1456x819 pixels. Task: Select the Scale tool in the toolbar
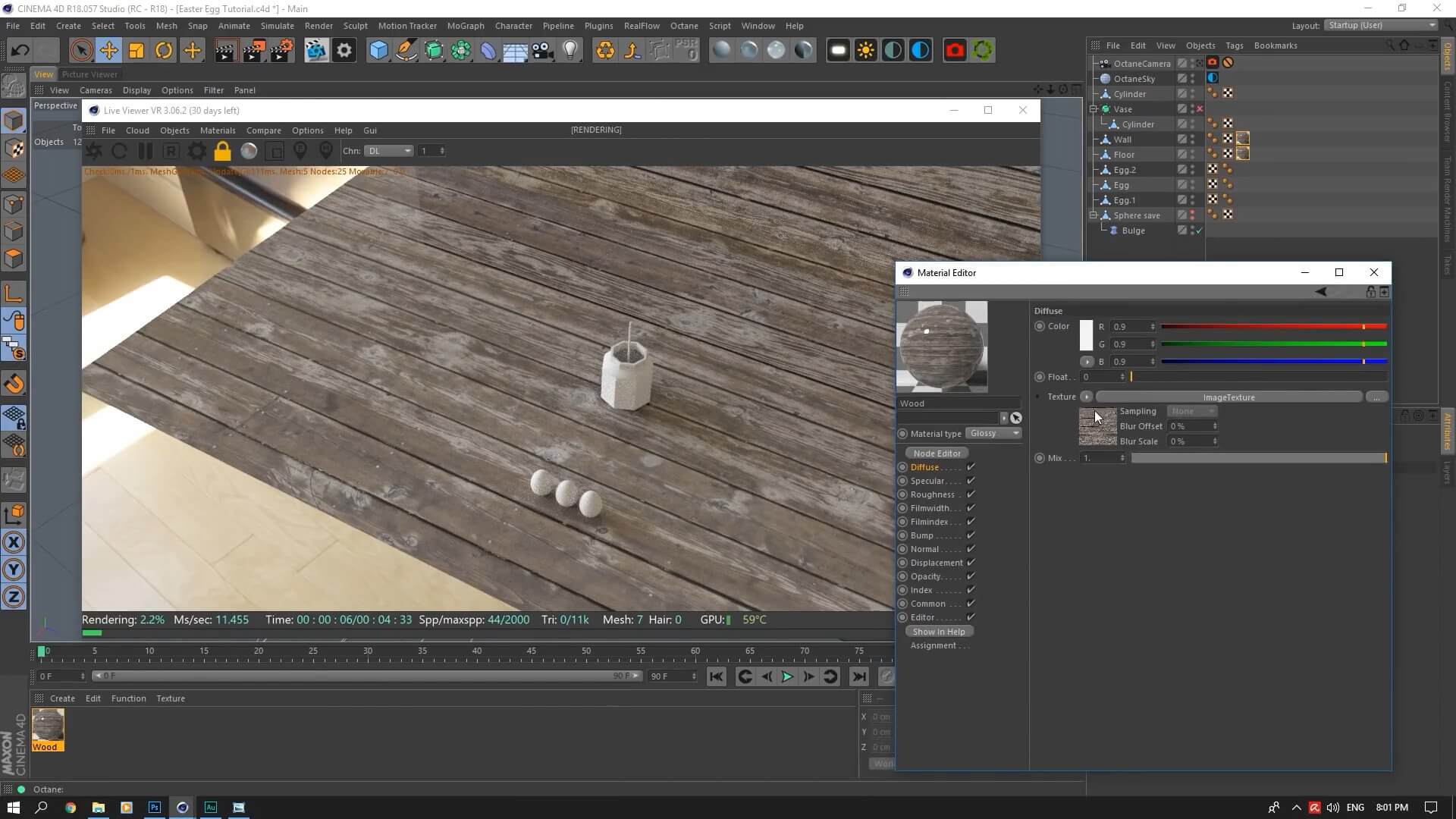pyautogui.click(x=136, y=50)
